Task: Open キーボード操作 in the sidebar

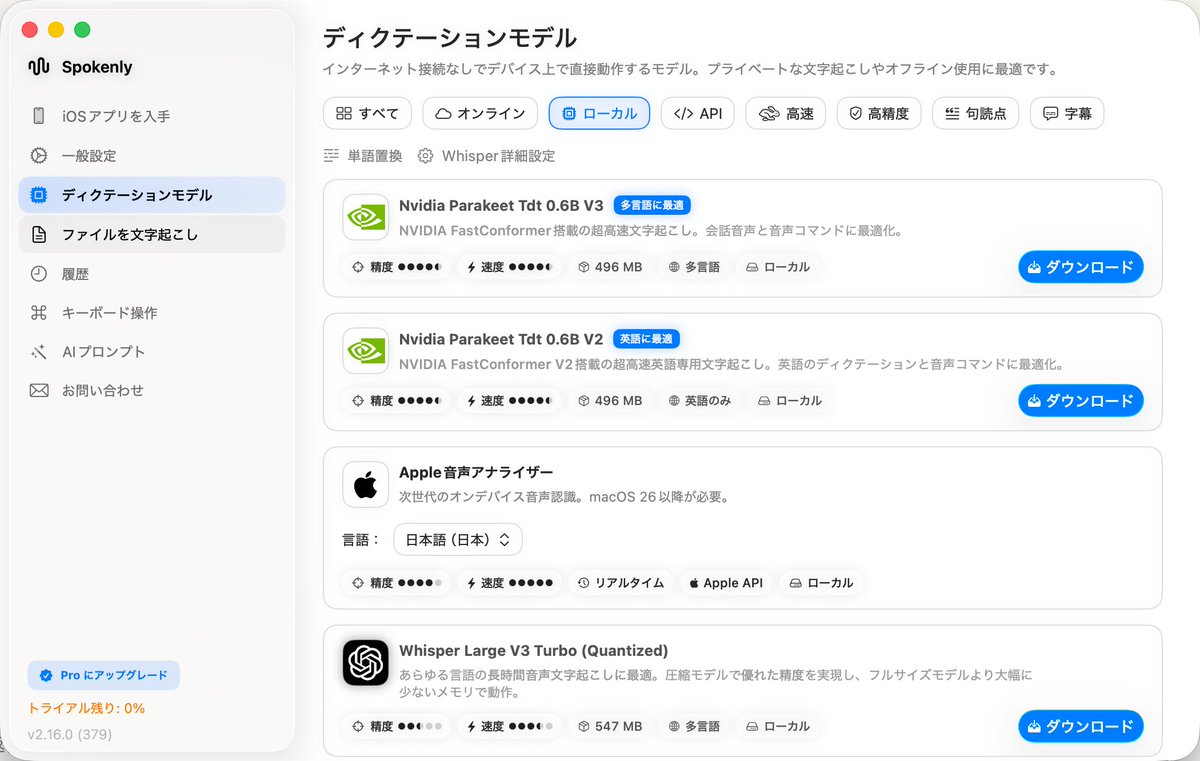Action: point(152,312)
